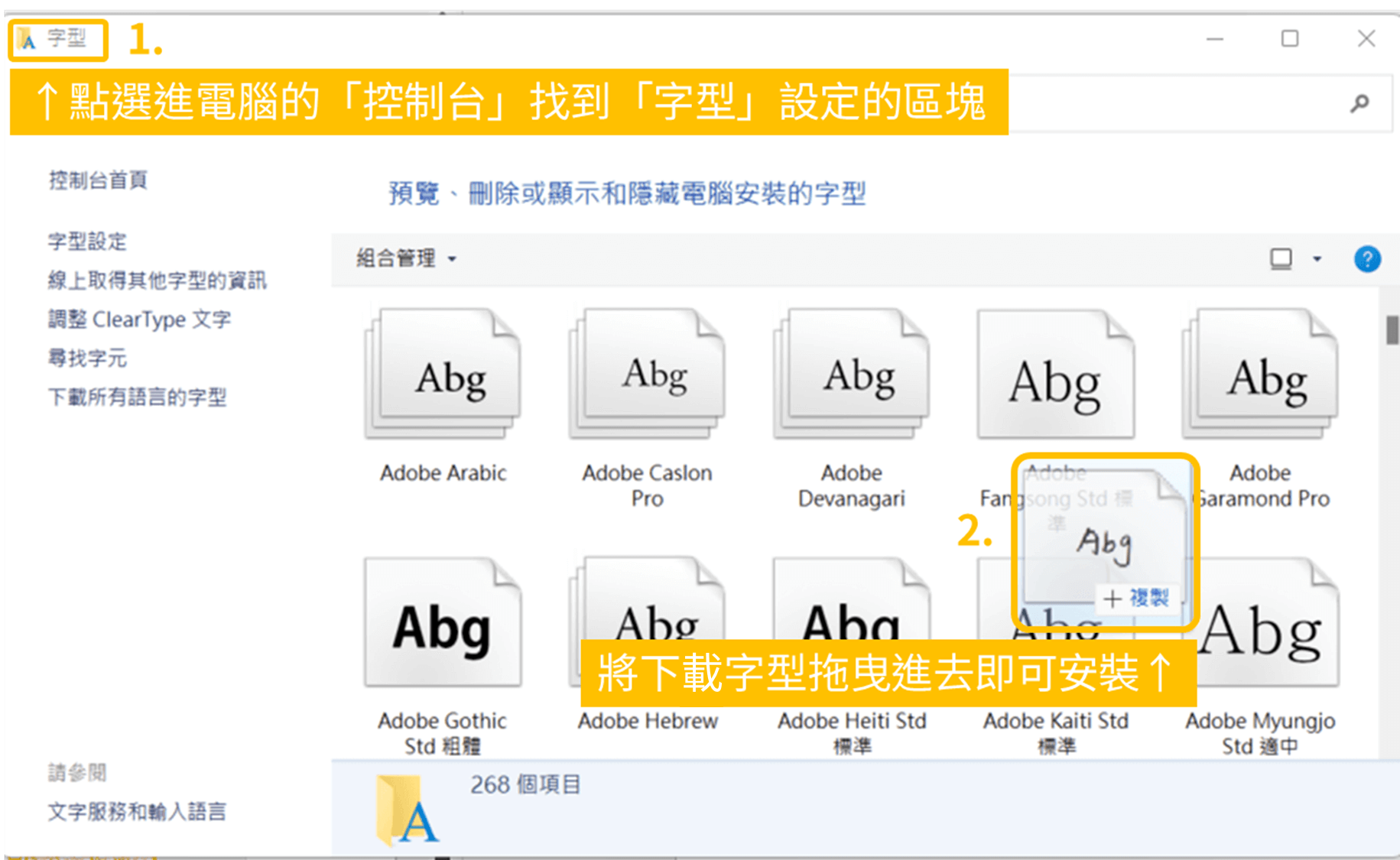1400x860 pixels.
Task: Click the Adobe Caslon Pro label
Action: coord(648,485)
